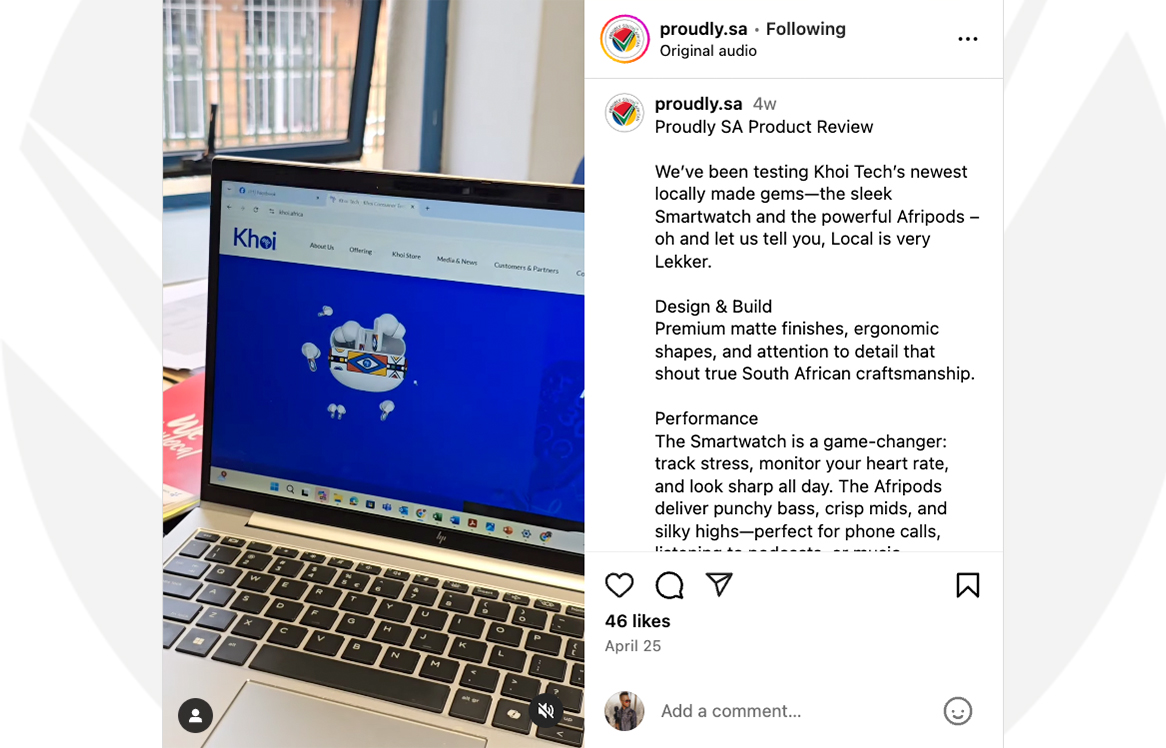
Task: Open Original audio link
Action: [x=708, y=51]
